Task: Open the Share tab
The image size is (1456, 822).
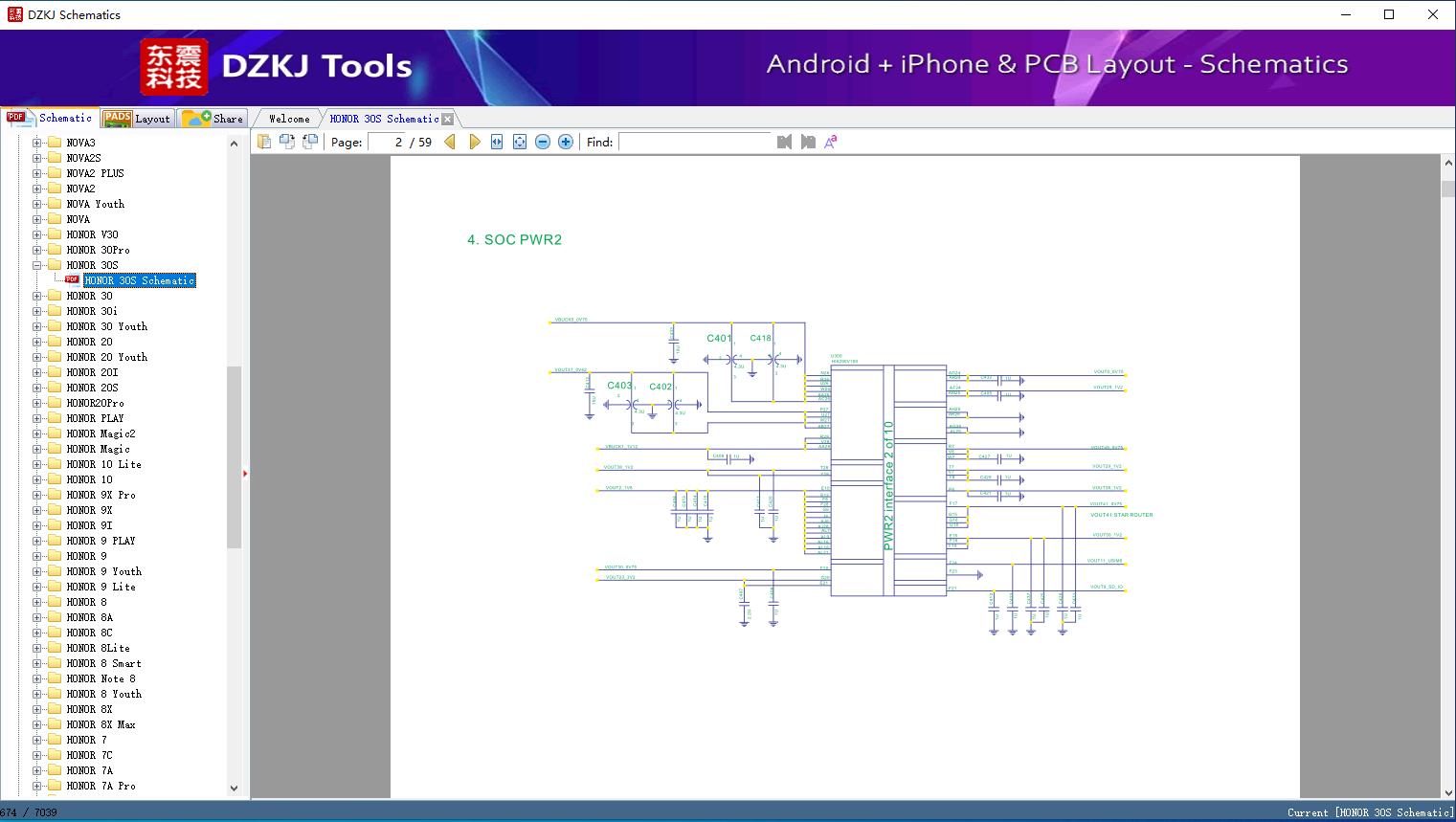Action: pyautogui.click(x=213, y=119)
